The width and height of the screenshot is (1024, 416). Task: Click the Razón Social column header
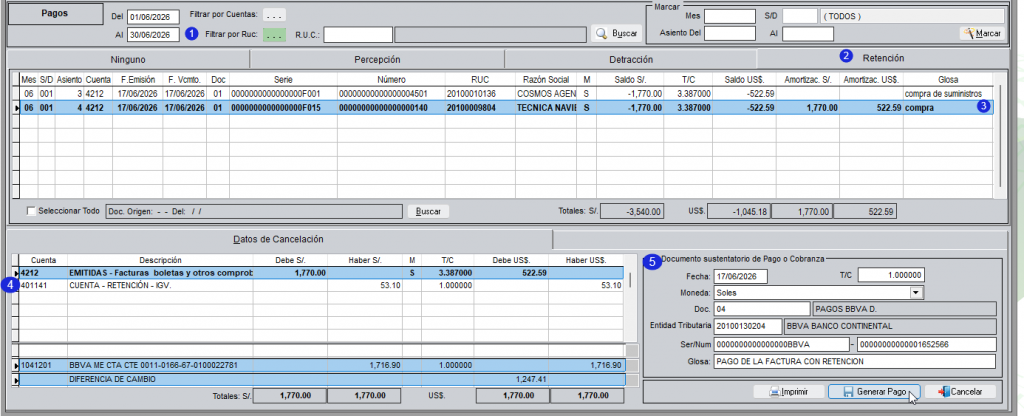click(x=546, y=79)
